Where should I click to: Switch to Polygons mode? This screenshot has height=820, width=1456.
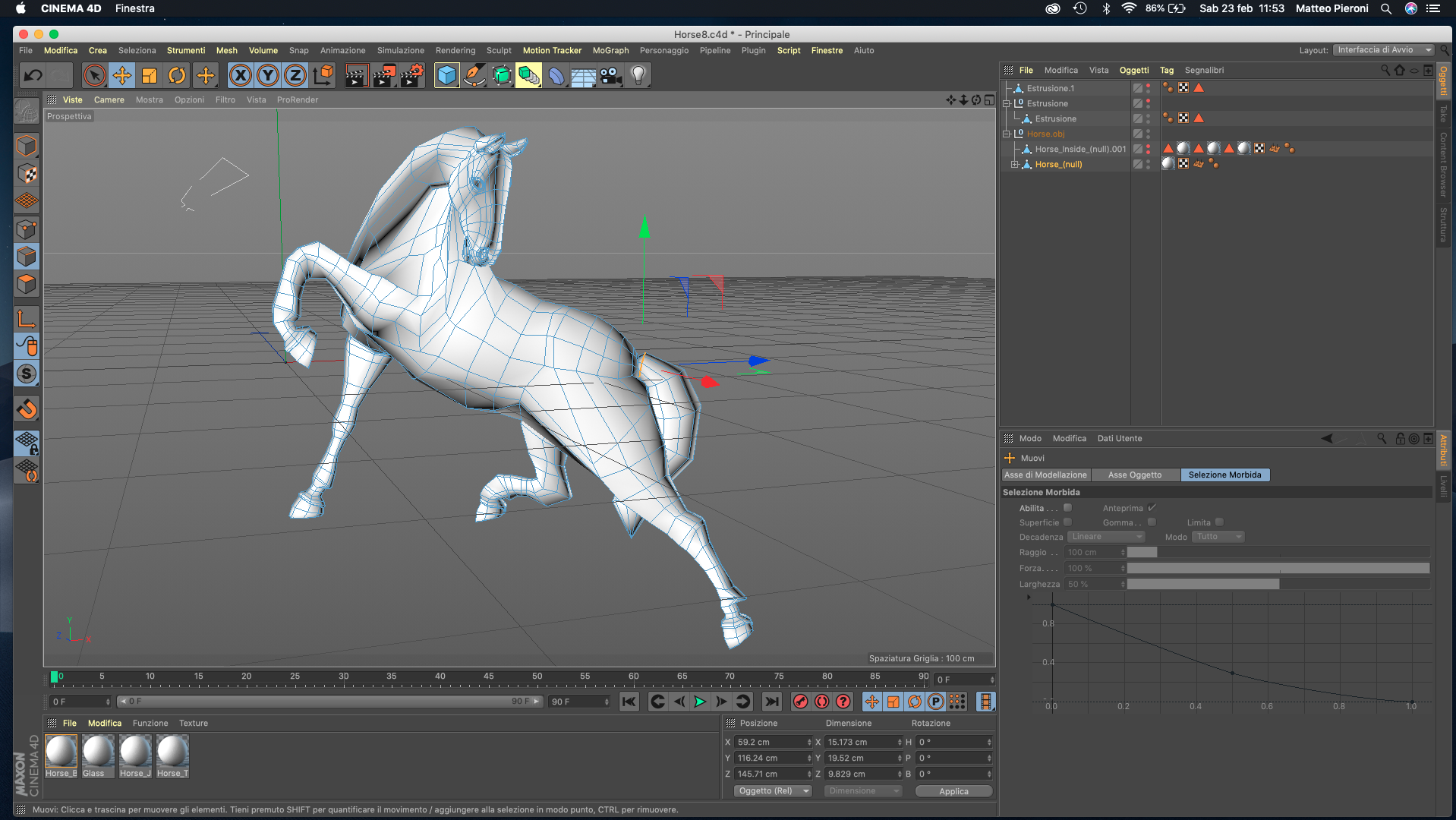click(x=27, y=285)
